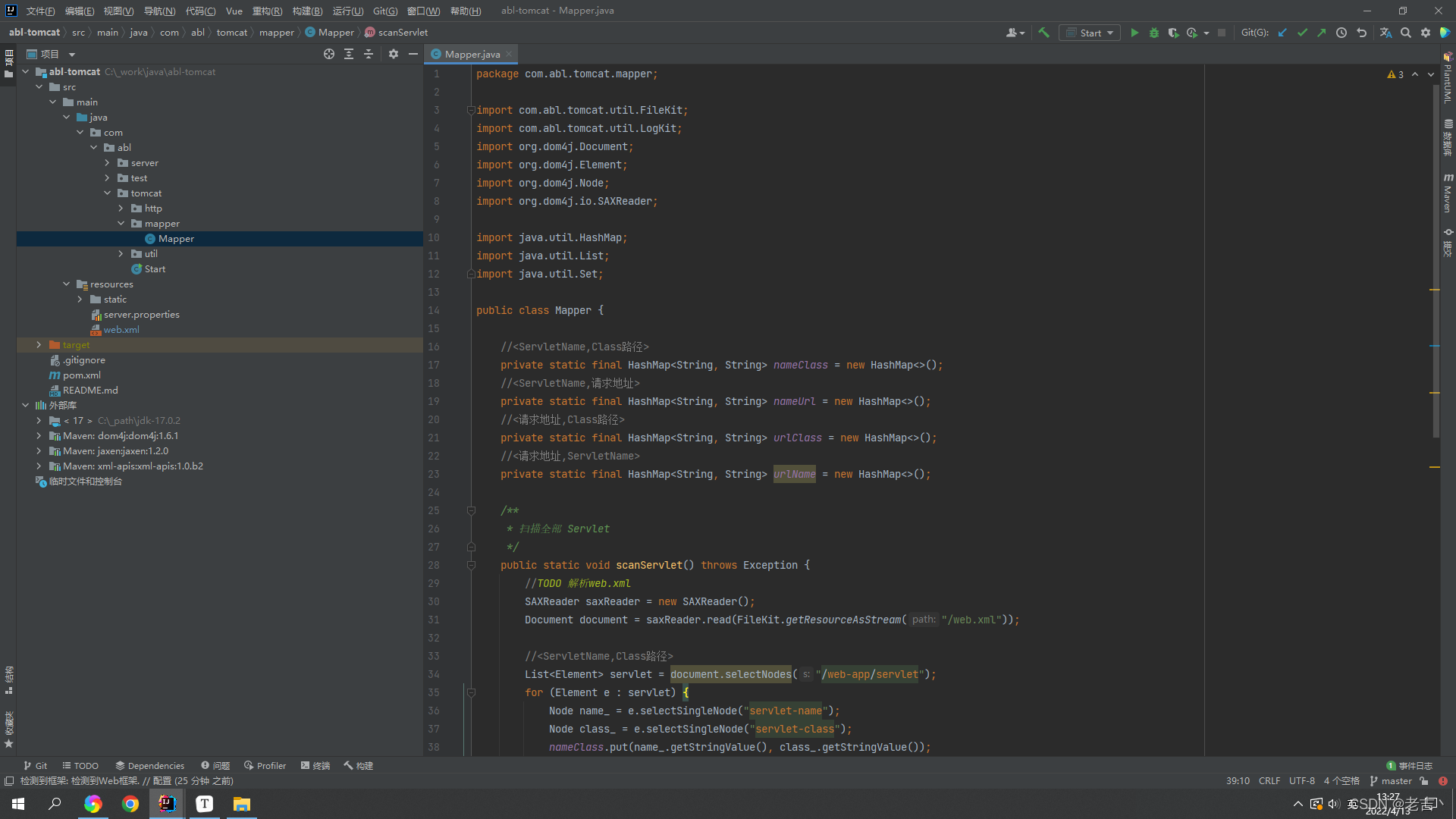Click Git update project arrow
The image size is (1456, 819).
tap(1282, 33)
